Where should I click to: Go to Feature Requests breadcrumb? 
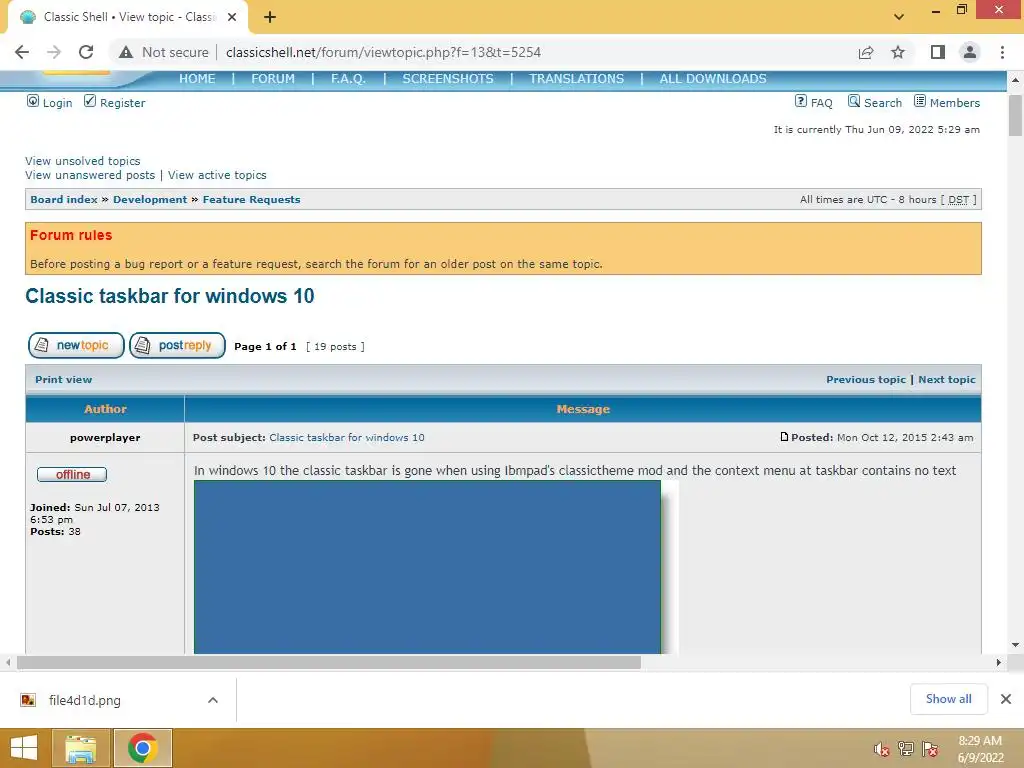(251, 200)
